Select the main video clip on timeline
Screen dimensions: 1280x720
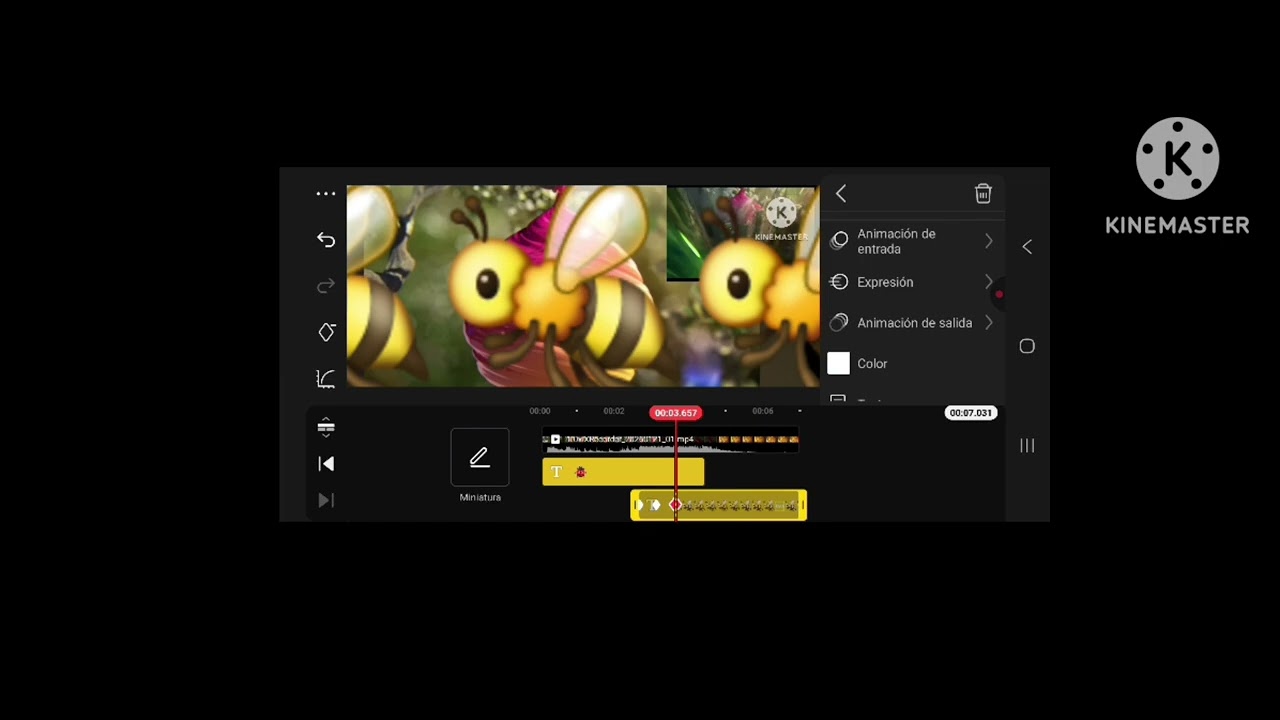click(671, 440)
